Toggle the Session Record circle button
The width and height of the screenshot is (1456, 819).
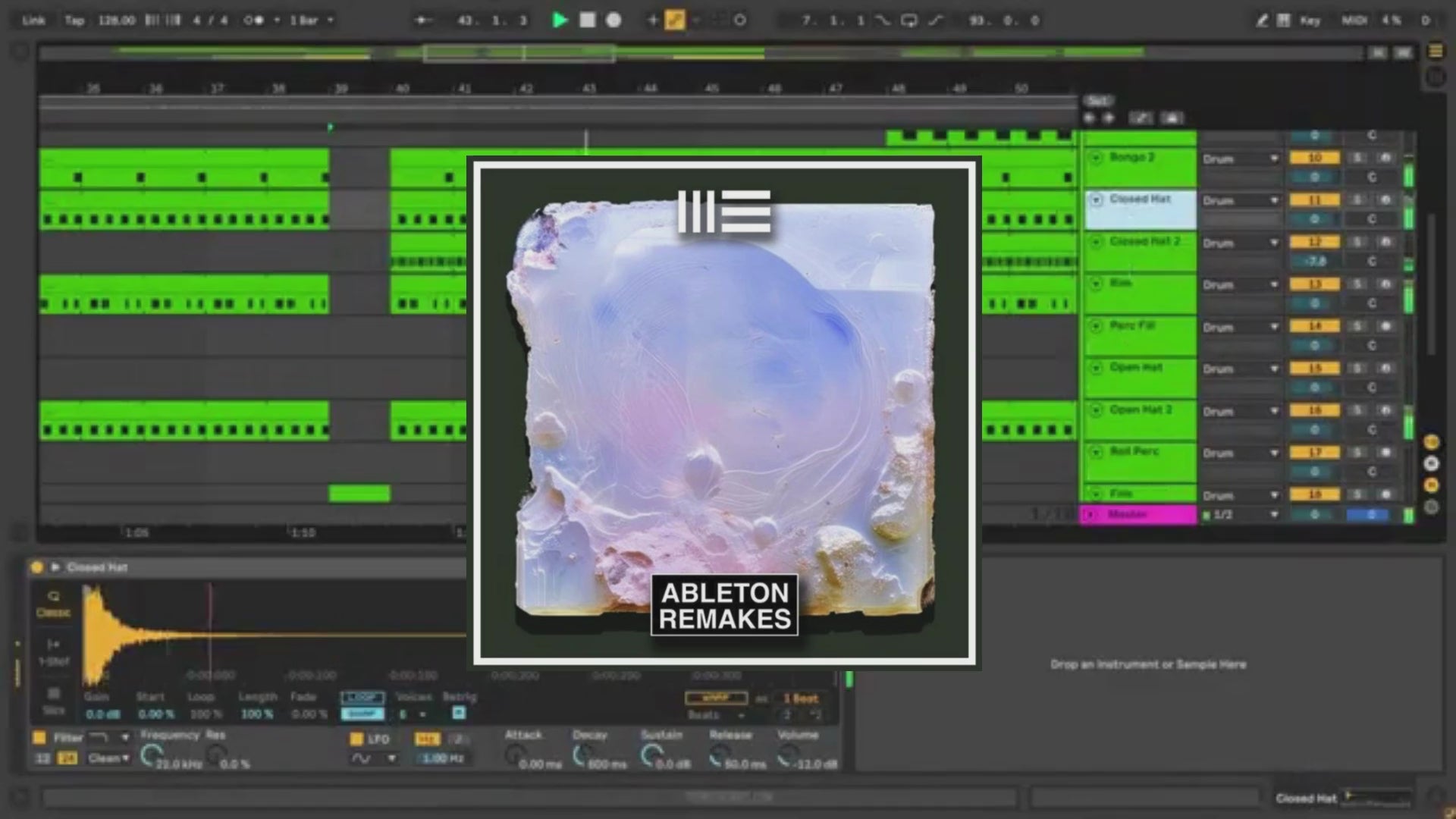coord(740,20)
